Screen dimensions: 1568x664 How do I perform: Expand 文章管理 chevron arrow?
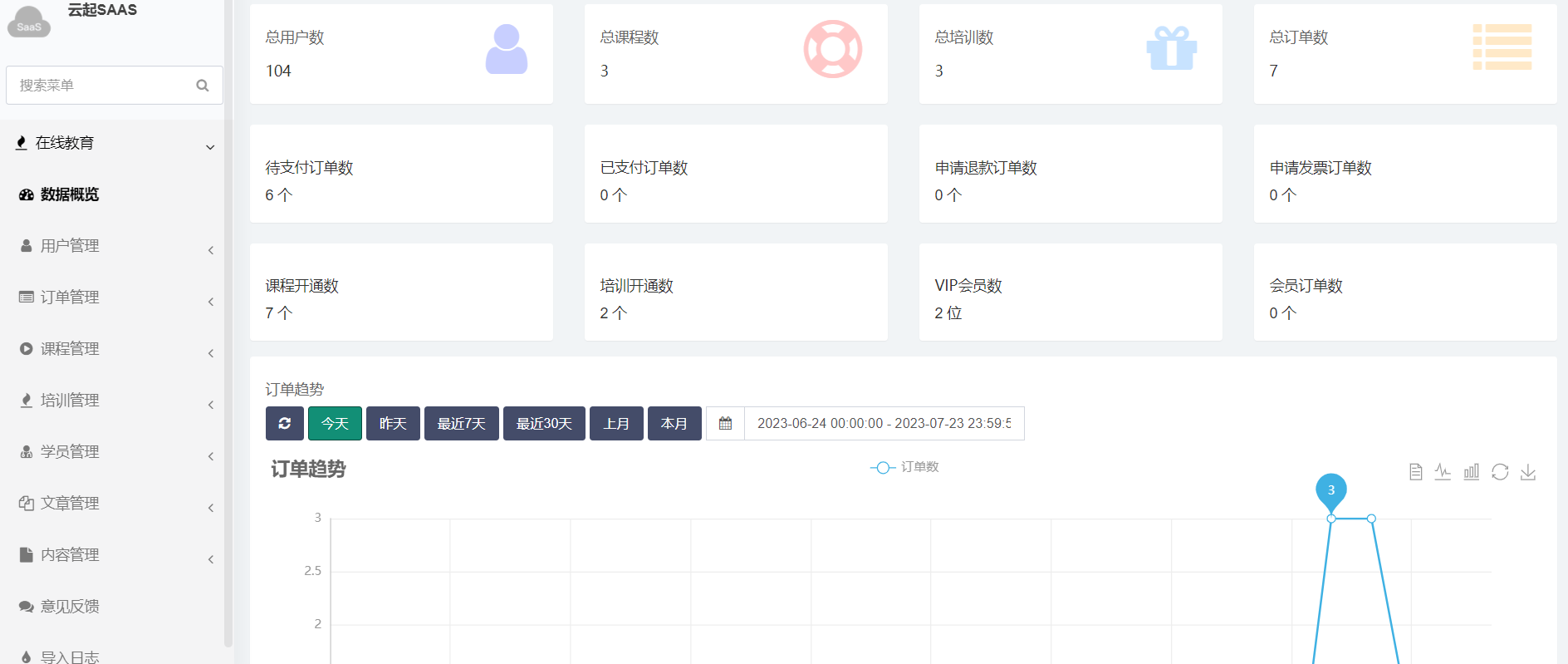(211, 508)
